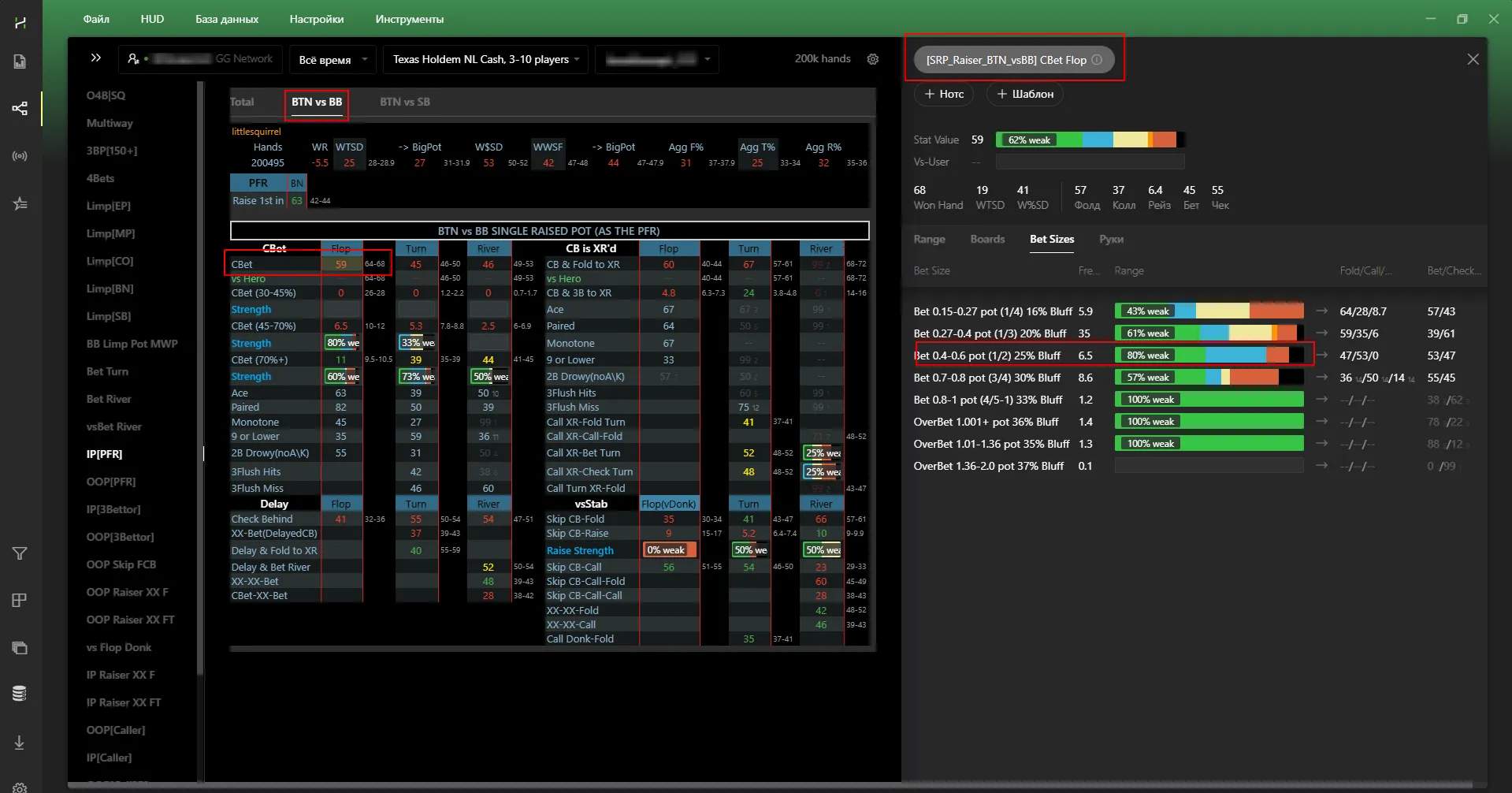
Task: Select the popup-tree share icon in sidebar
Action: coord(20,108)
